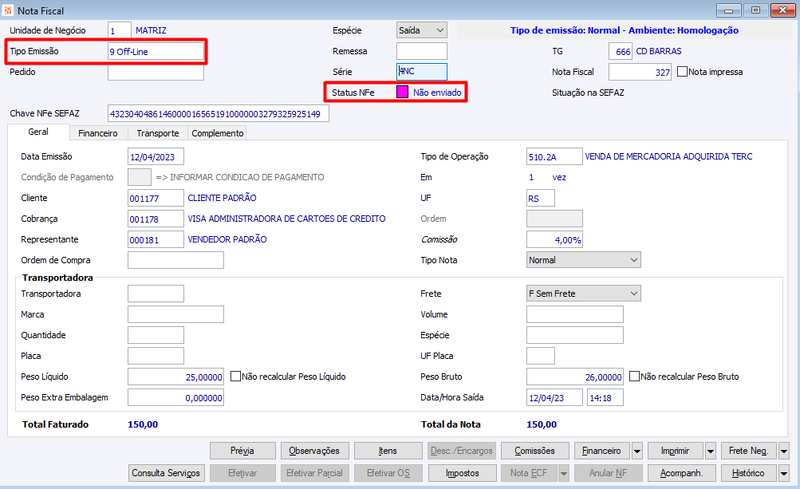Viewport: 800px width, 489px height.
Task: Focus the Placa input field
Action: coord(156,356)
